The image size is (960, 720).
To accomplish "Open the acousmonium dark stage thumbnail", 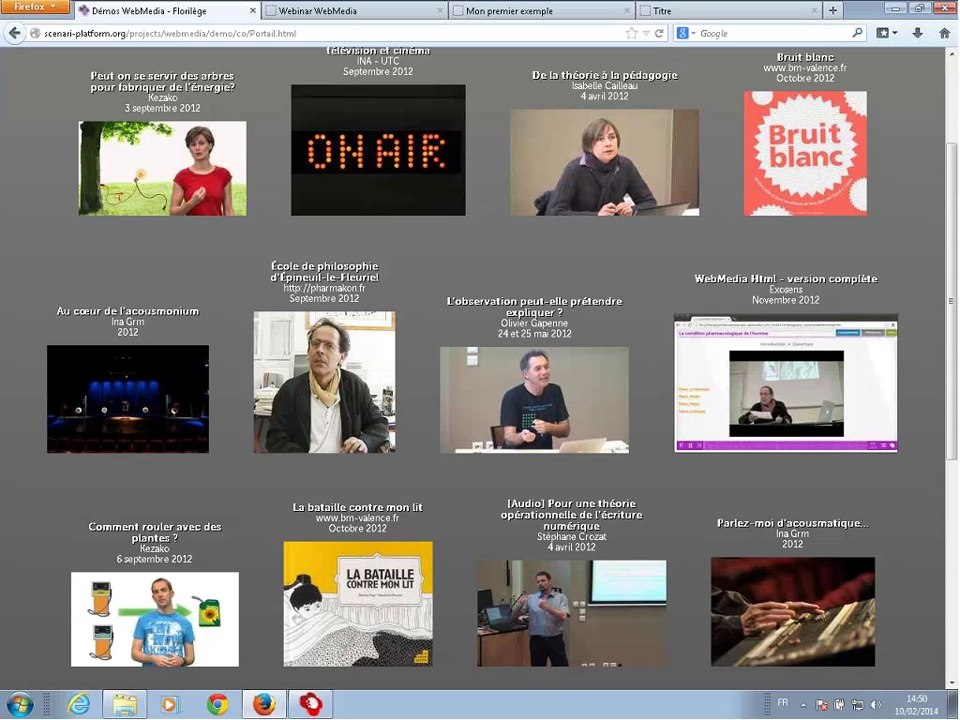I will pyautogui.click(x=128, y=399).
